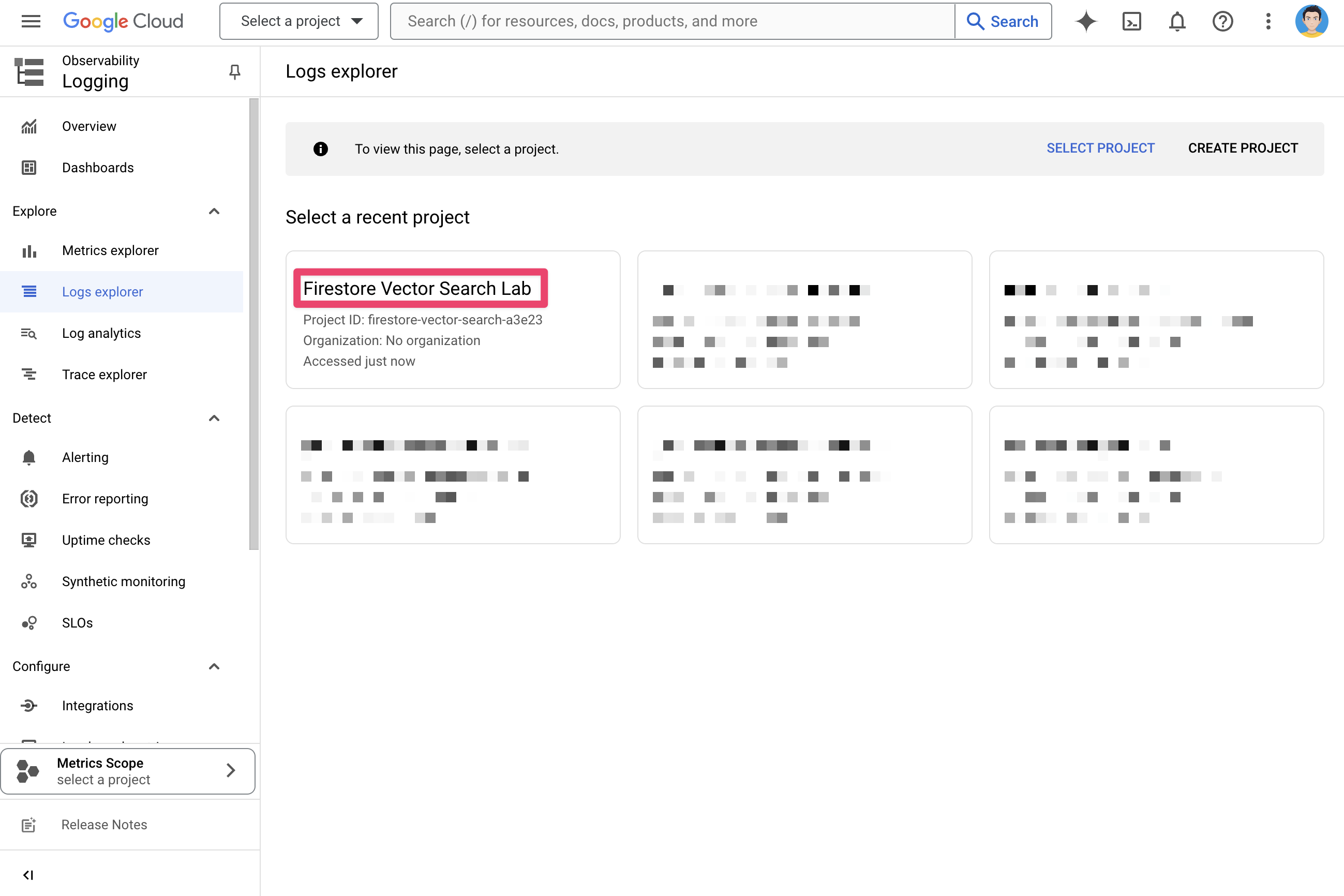The width and height of the screenshot is (1344, 896).
Task: Click CREATE PROJECT button
Action: (1243, 148)
